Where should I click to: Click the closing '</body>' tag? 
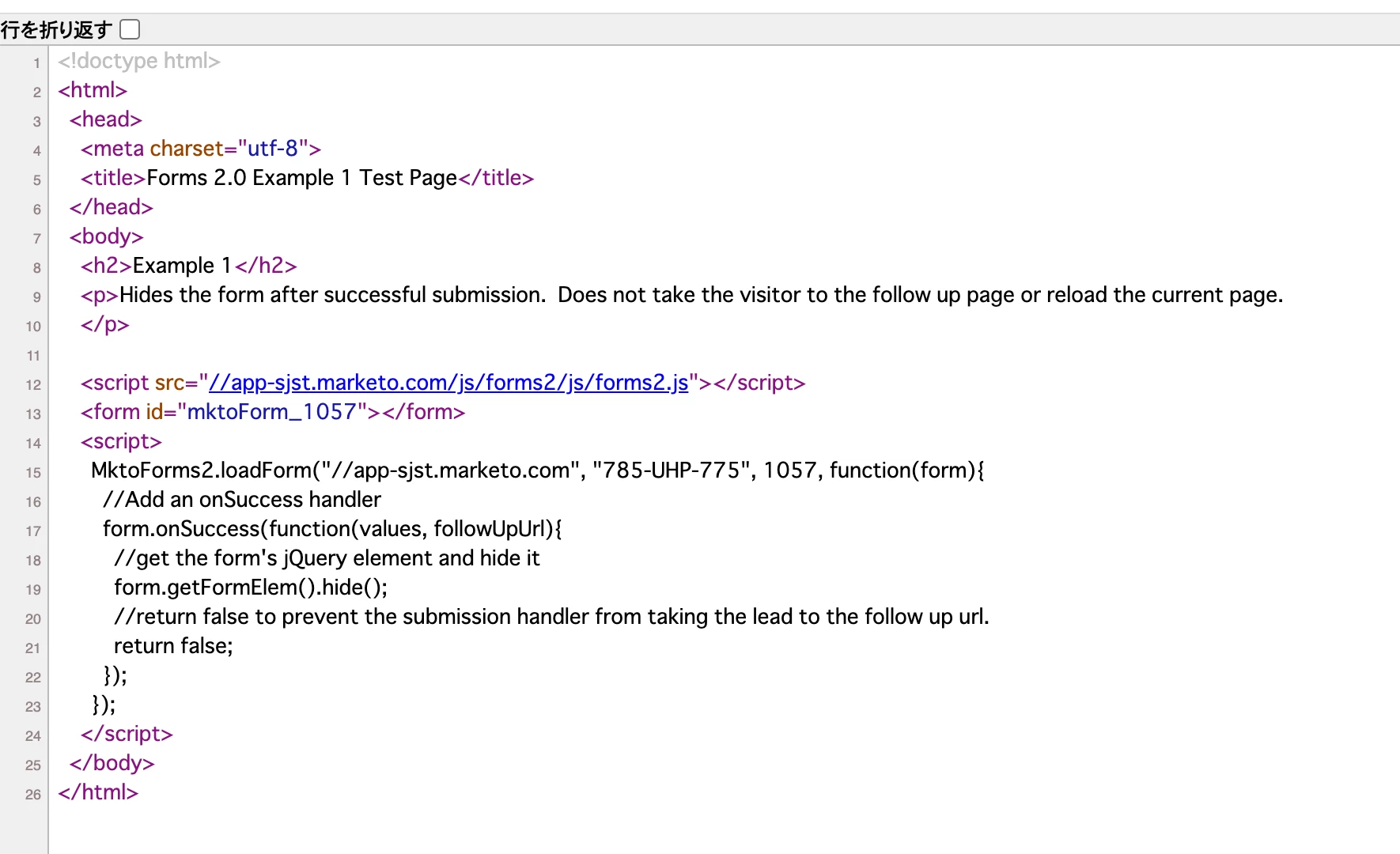[112, 763]
